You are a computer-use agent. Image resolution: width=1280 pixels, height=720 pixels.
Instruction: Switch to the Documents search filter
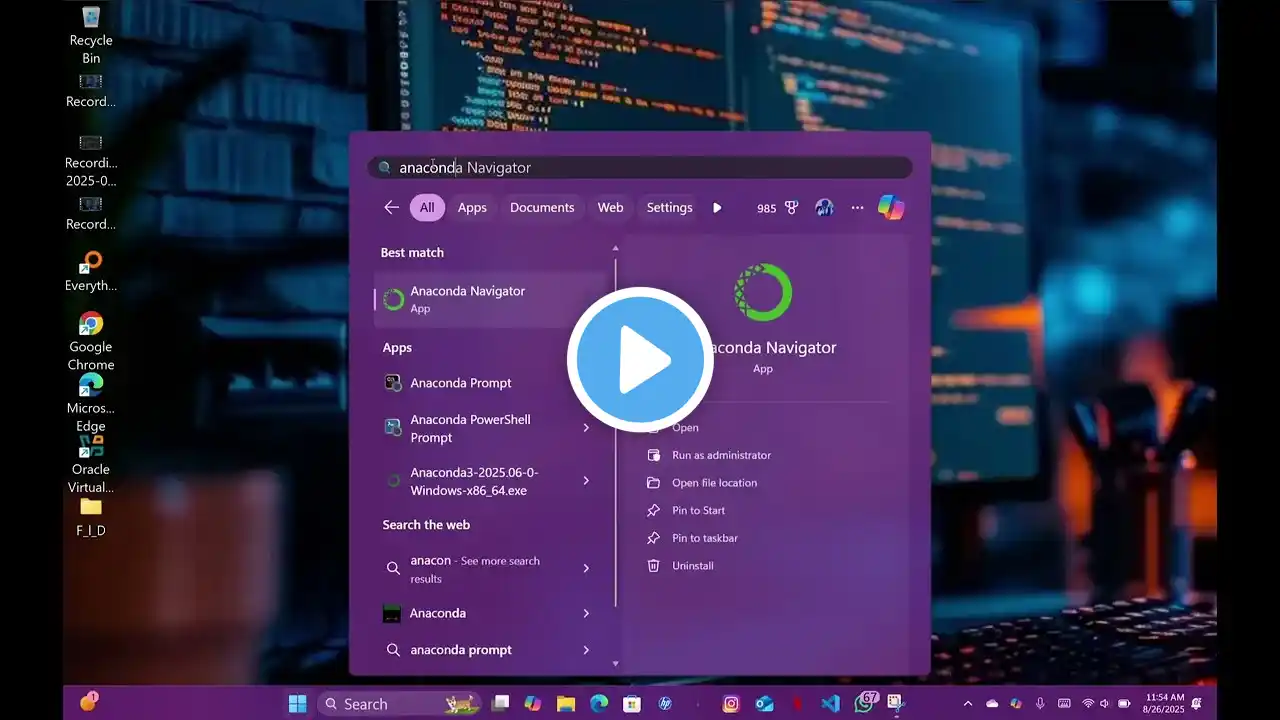pyautogui.click(x=542, y=207)
